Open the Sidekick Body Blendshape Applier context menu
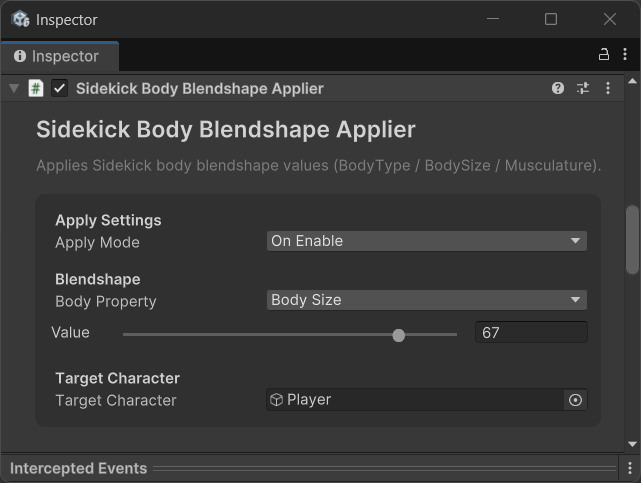 click(x=608, y=89)
